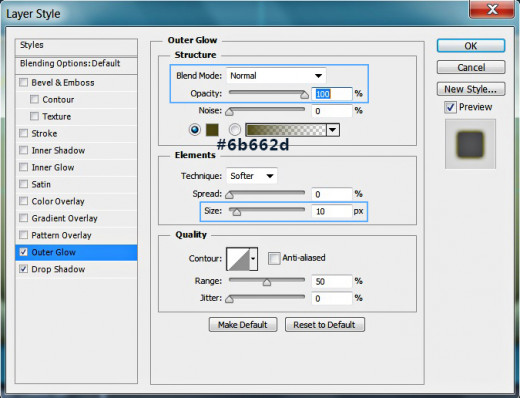Open the Gradient Overlay settings label
520x398 pixels.
coord(64,218)
